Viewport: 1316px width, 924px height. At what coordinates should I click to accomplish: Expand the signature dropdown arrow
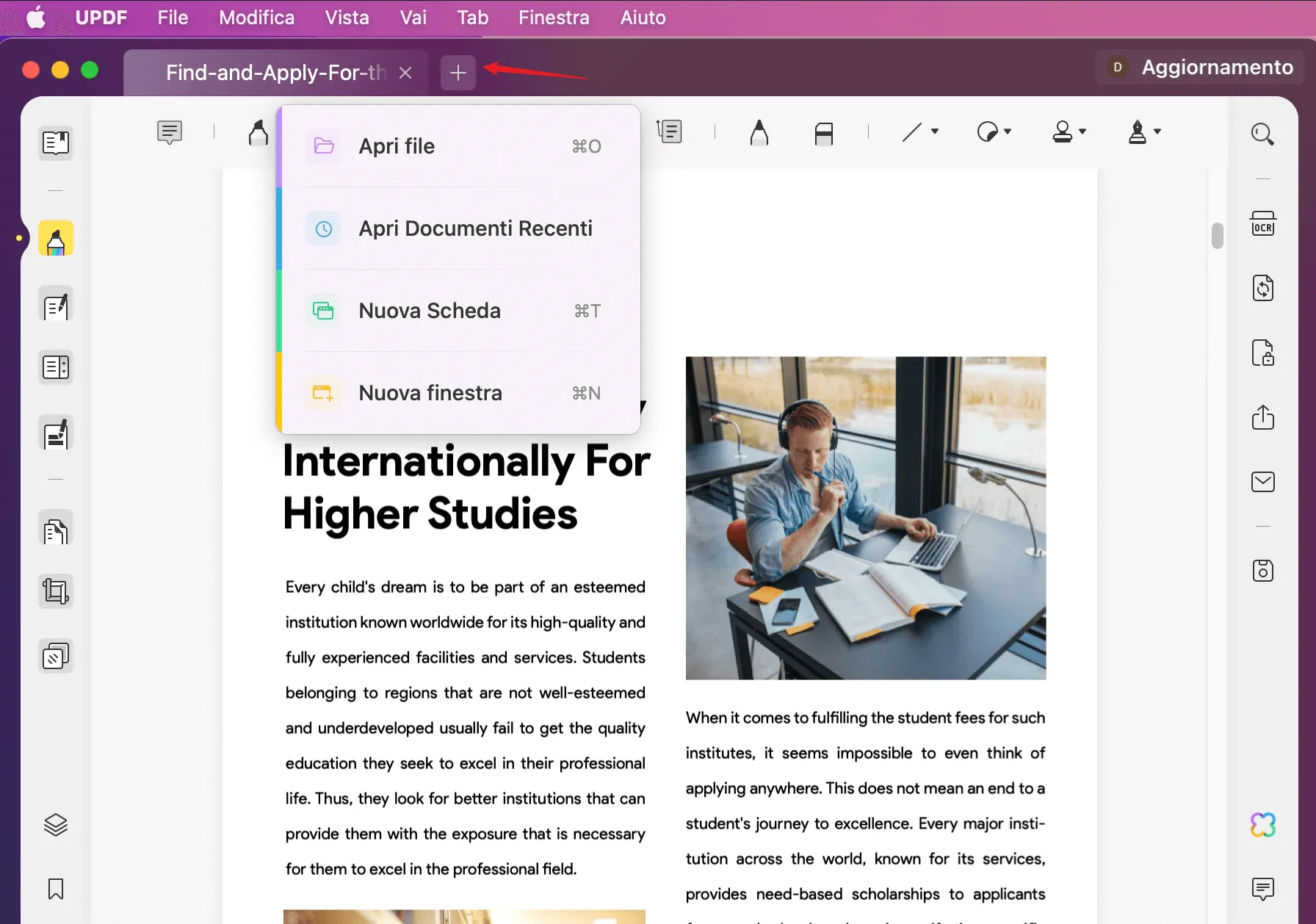[1157, 131]
